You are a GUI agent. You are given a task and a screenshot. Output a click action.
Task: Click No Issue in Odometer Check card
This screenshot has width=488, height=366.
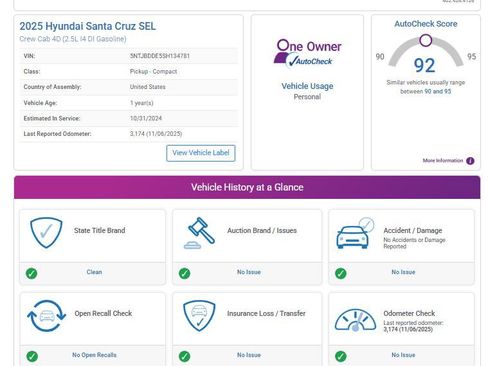pyautogui.click(x=403, y=355)
